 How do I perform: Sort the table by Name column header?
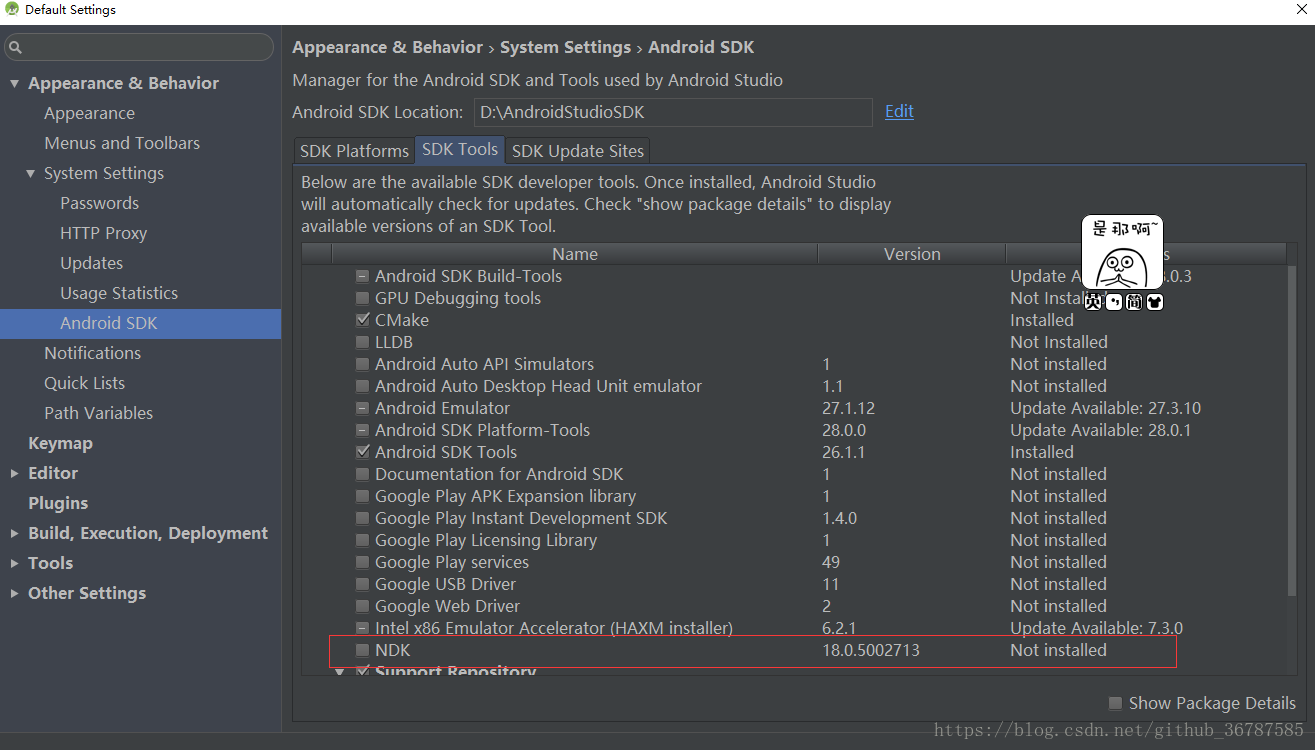(575, 254)
